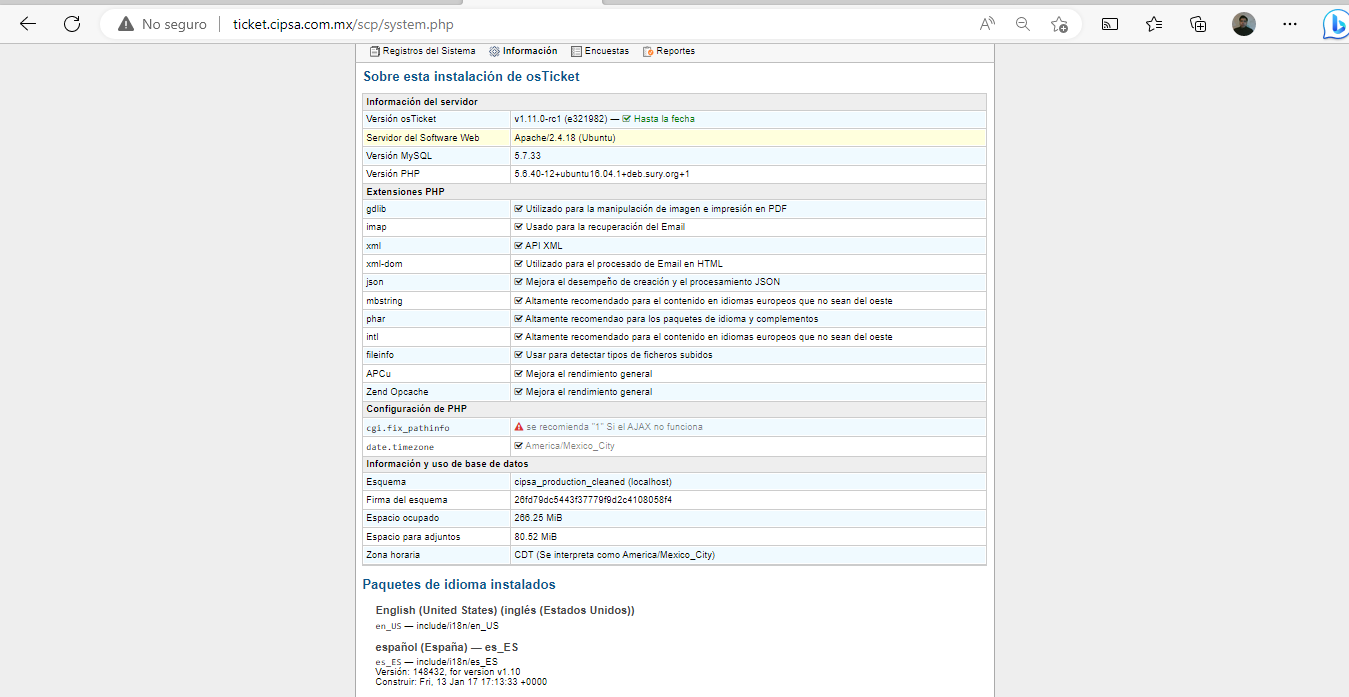Click the check icon beside America/Mexico_City in date.timezone row
The image size is (1349, 697).
click(519, 446)
